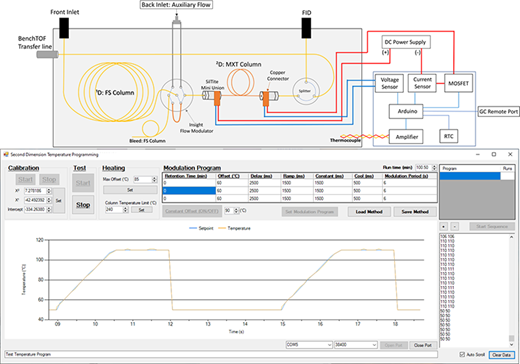
Task: Click Column Temperature Limit stepper arrows
Action: 126,210
